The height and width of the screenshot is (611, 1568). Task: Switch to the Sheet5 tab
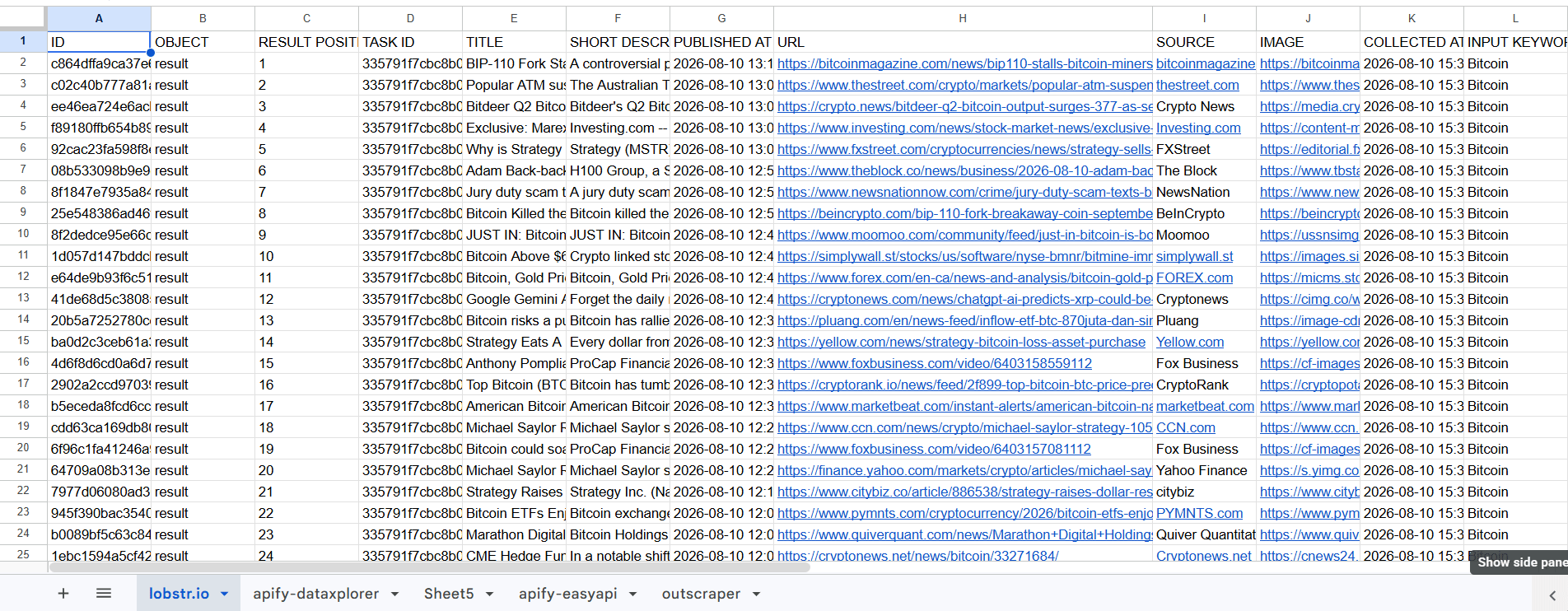click(x=449, y=594)
